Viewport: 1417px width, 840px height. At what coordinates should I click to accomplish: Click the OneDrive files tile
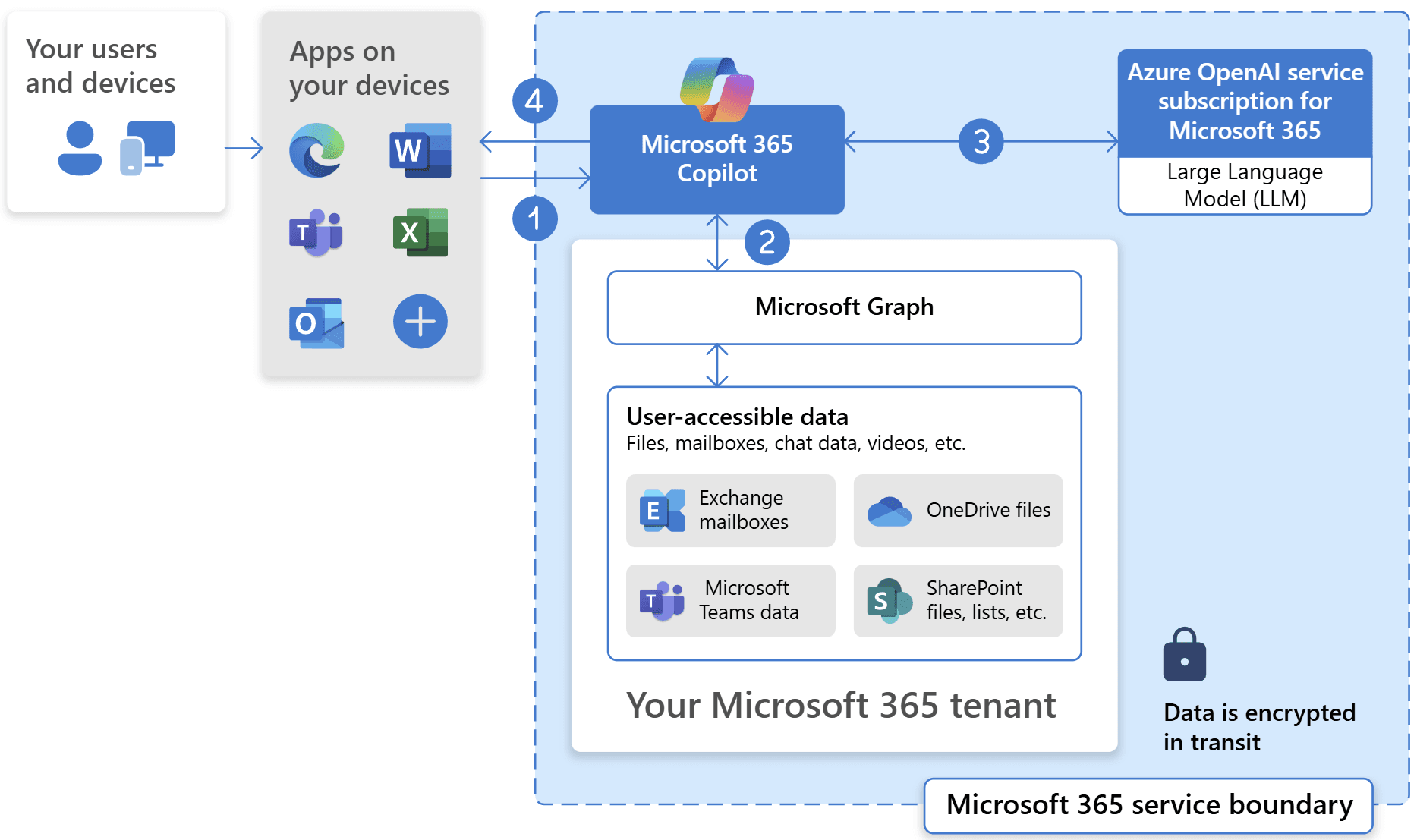(x=958, y=511)
